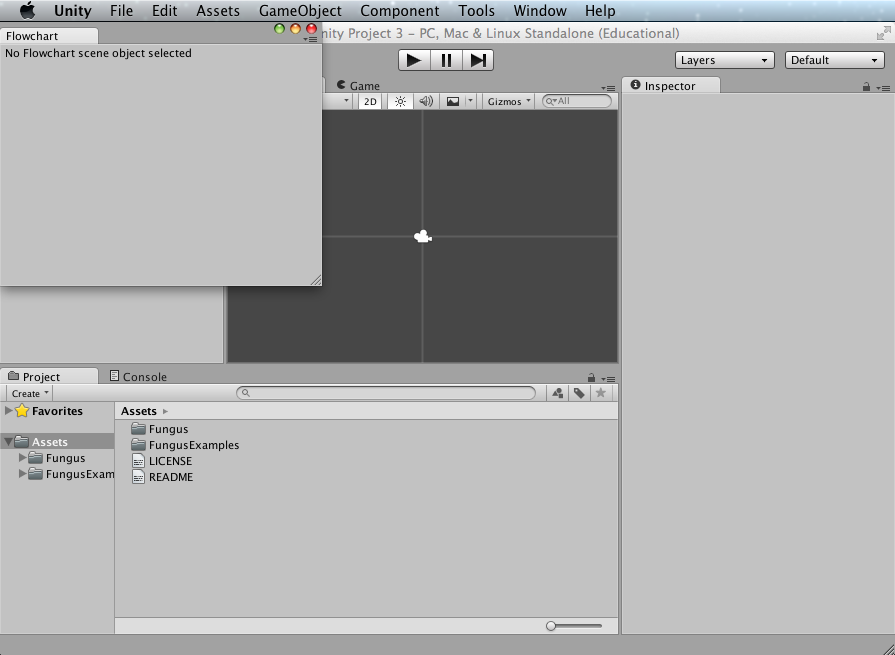Start Play mode
This screenshot has width=895, height=655.
point(414,60)
